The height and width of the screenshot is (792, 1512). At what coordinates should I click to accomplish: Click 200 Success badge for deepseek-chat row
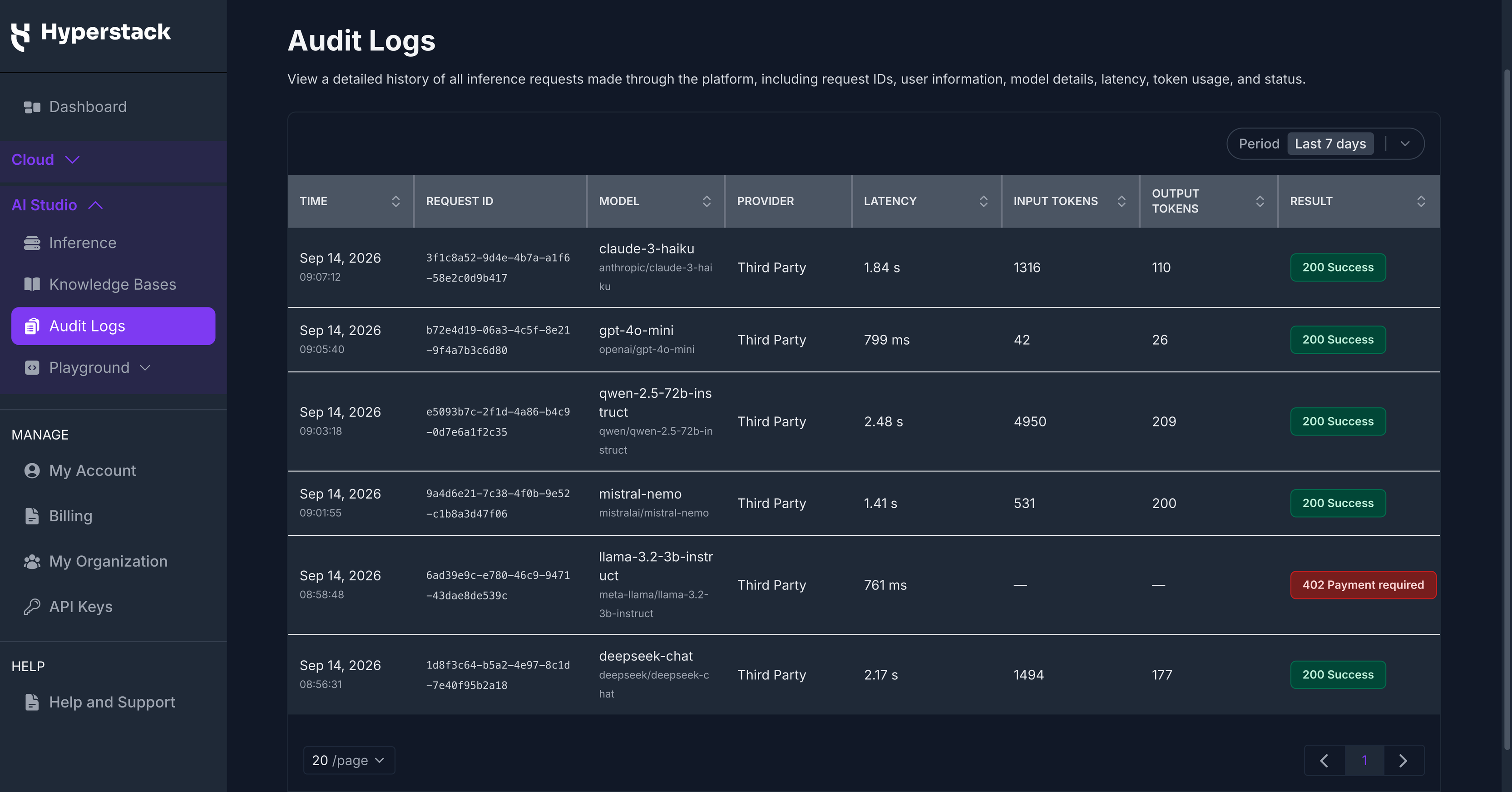pyautogui.click(x=1338, y=674)
